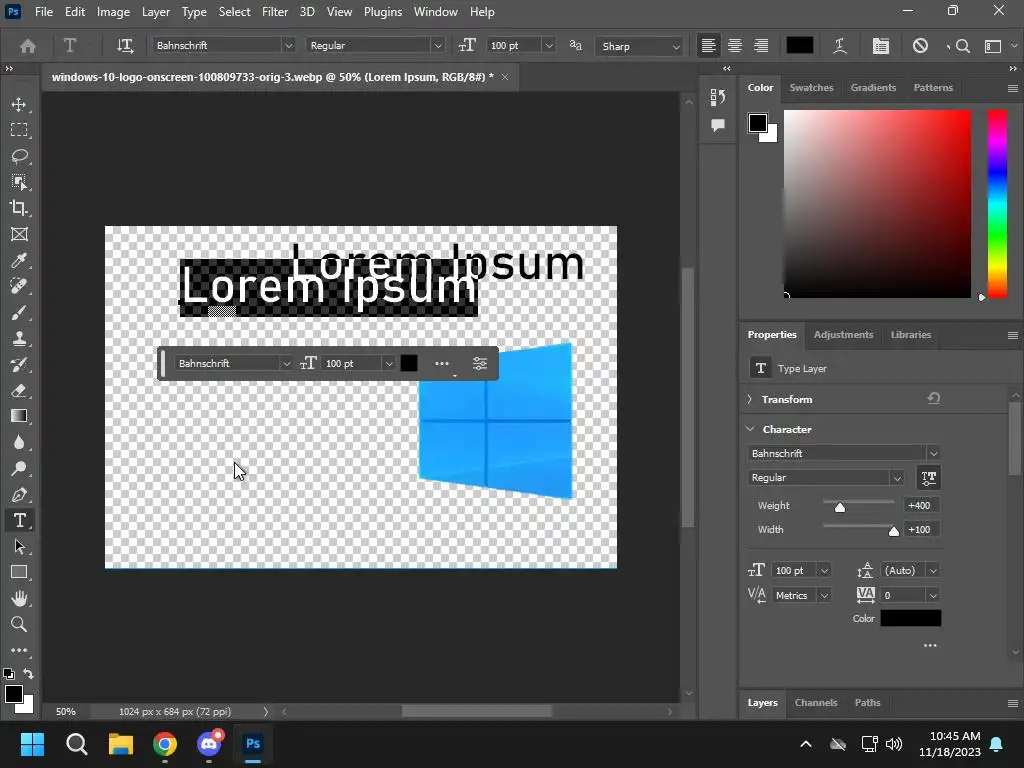
Task: Click the hue spectrum slider
Action: pyautogui.click(x=997, y=204)
